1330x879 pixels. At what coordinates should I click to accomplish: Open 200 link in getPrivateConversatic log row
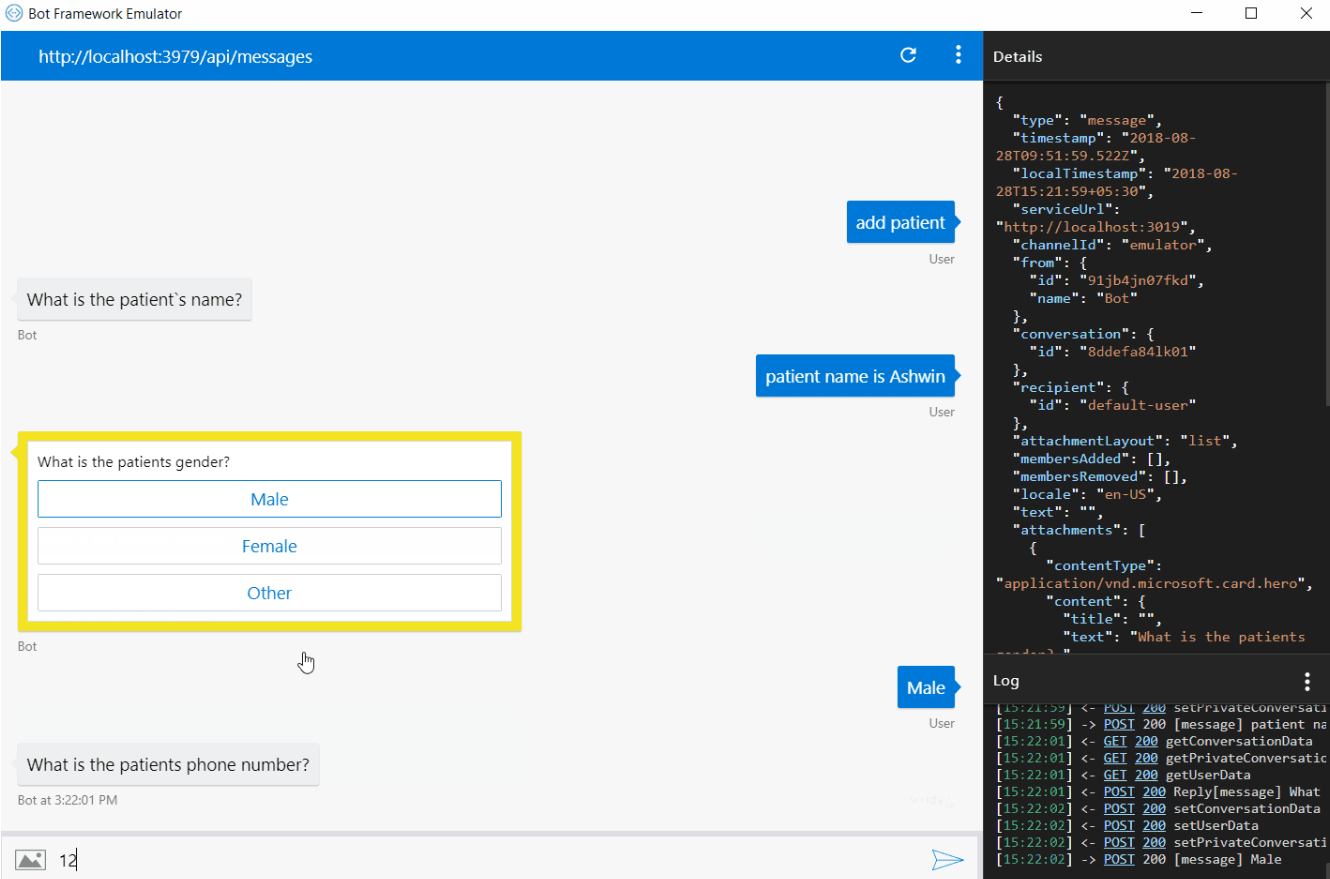point(1146,758)
